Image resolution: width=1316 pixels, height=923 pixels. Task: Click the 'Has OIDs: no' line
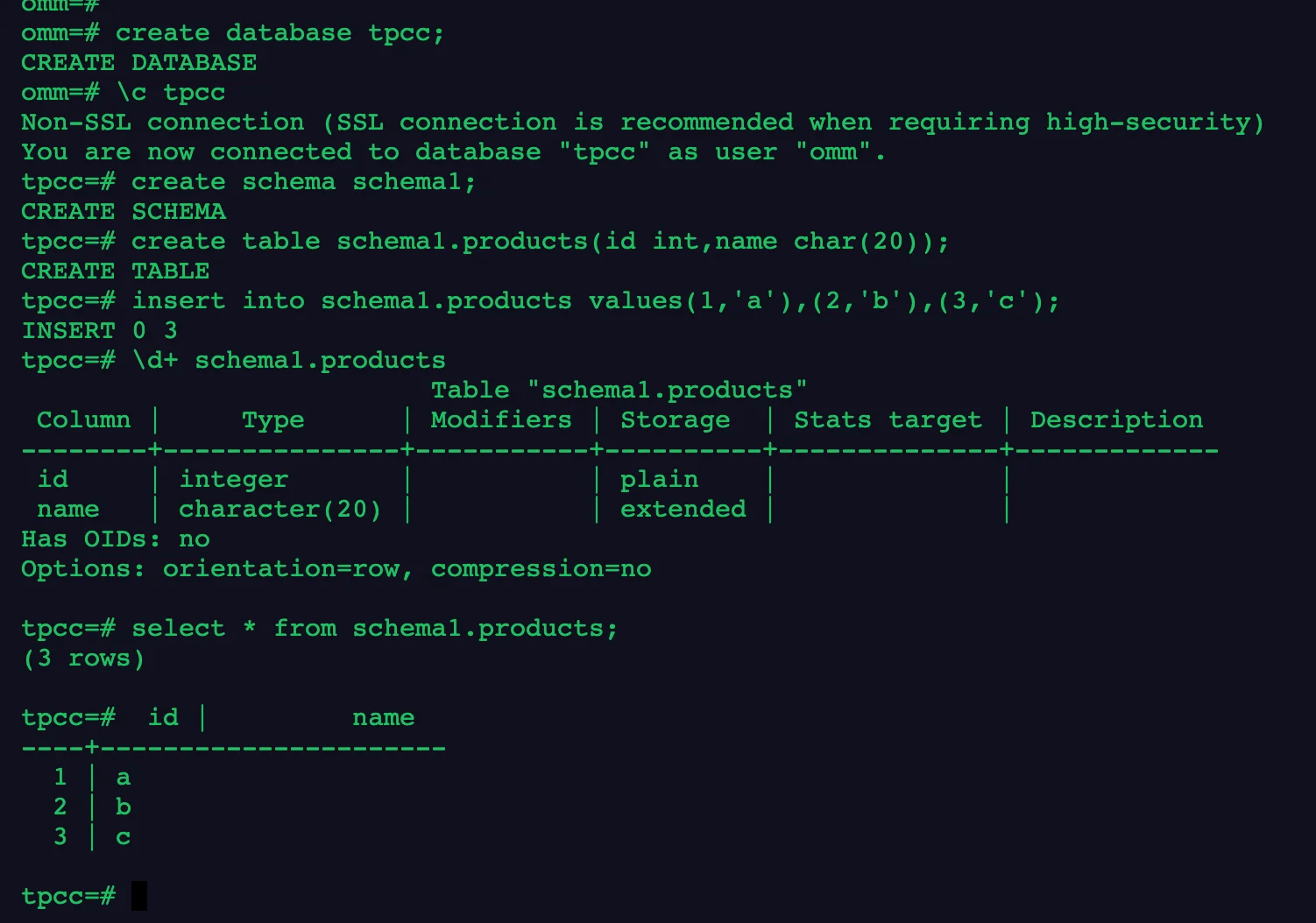[x=116, y=539]
